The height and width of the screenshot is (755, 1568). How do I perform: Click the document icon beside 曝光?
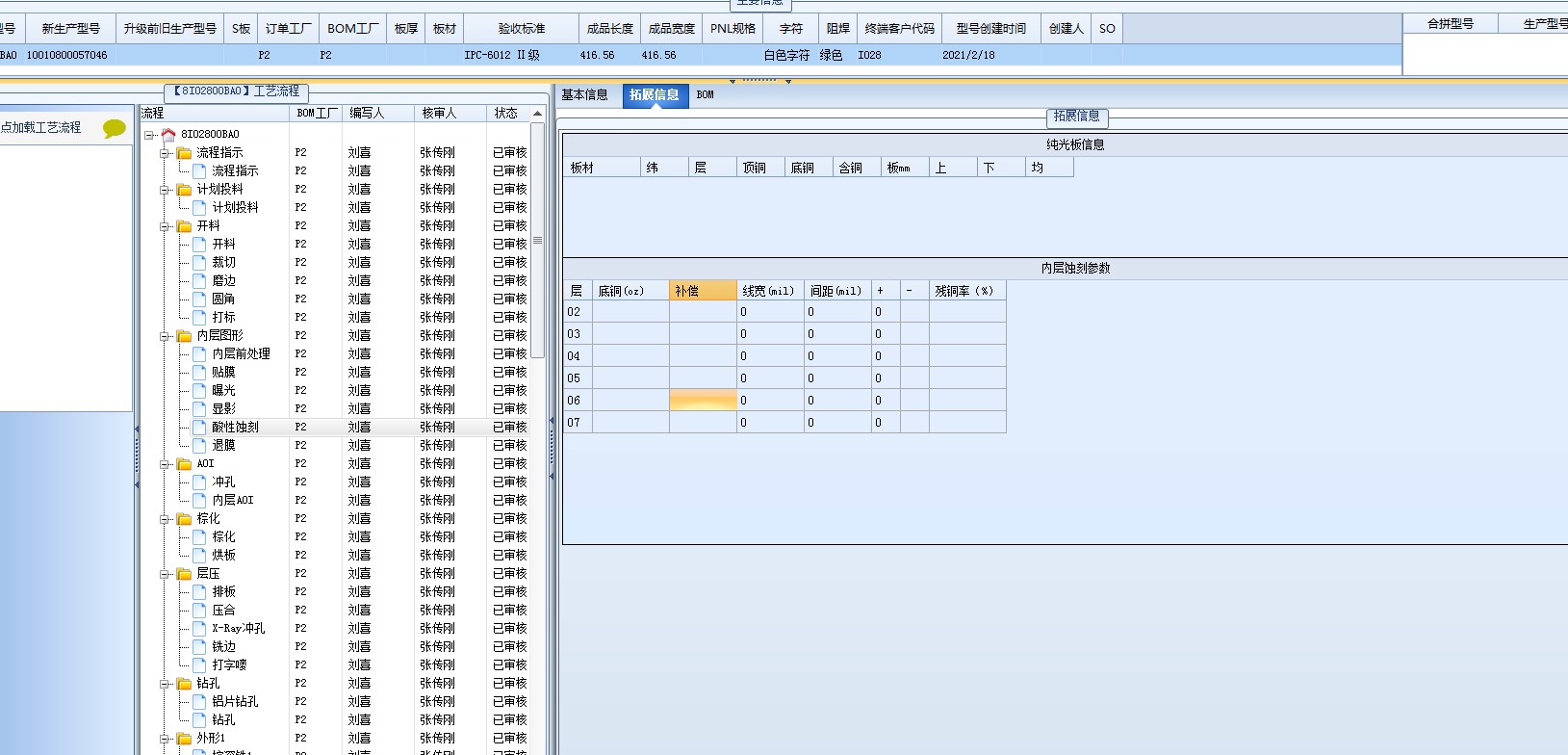pos(200,391)
